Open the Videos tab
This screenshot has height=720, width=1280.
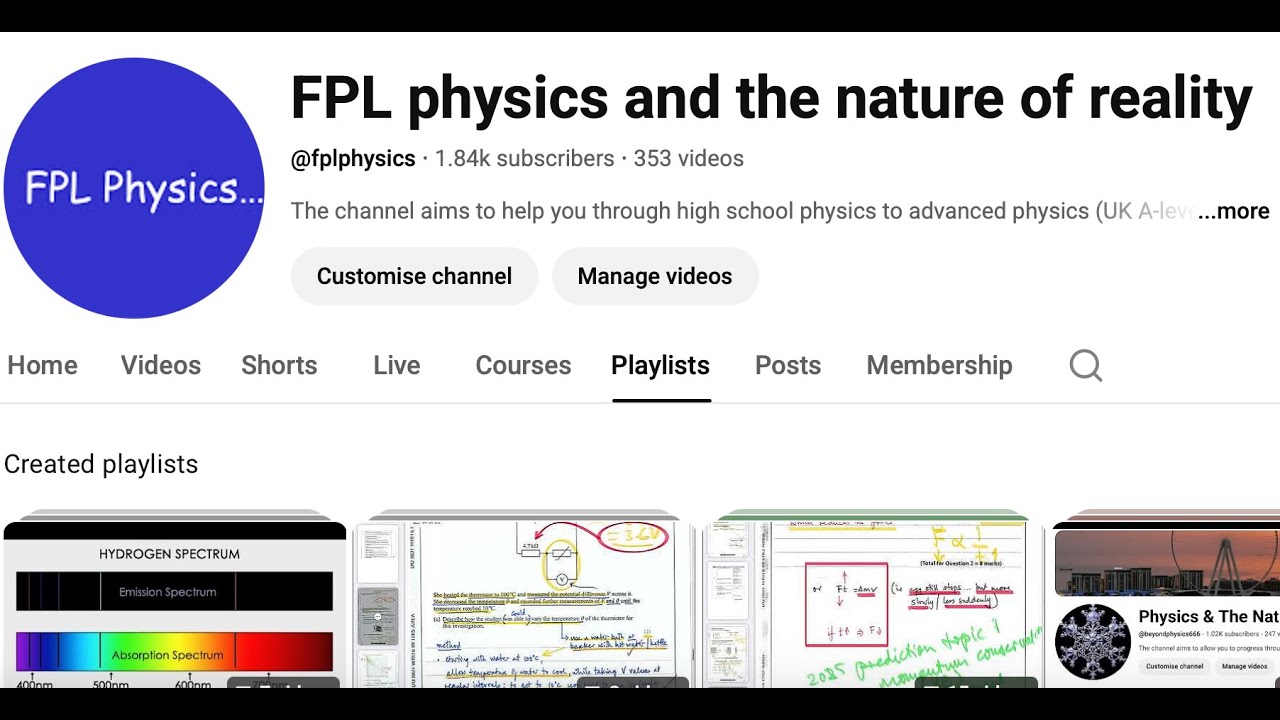pyautogui.click(x=161, y=365)
